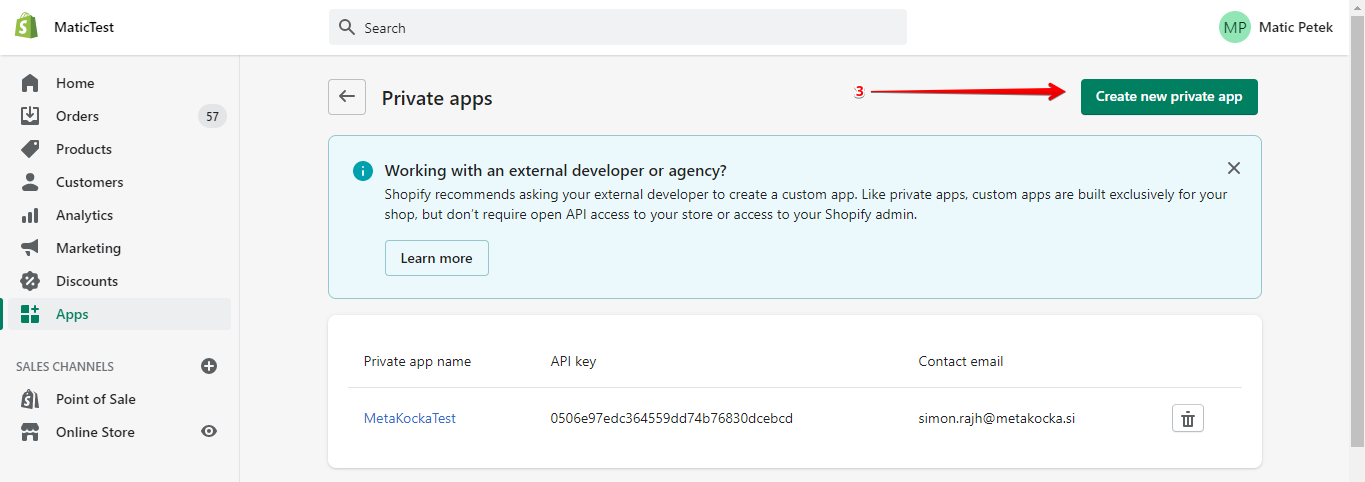Click the Shopify logo icon

click(x=26, y=27)
